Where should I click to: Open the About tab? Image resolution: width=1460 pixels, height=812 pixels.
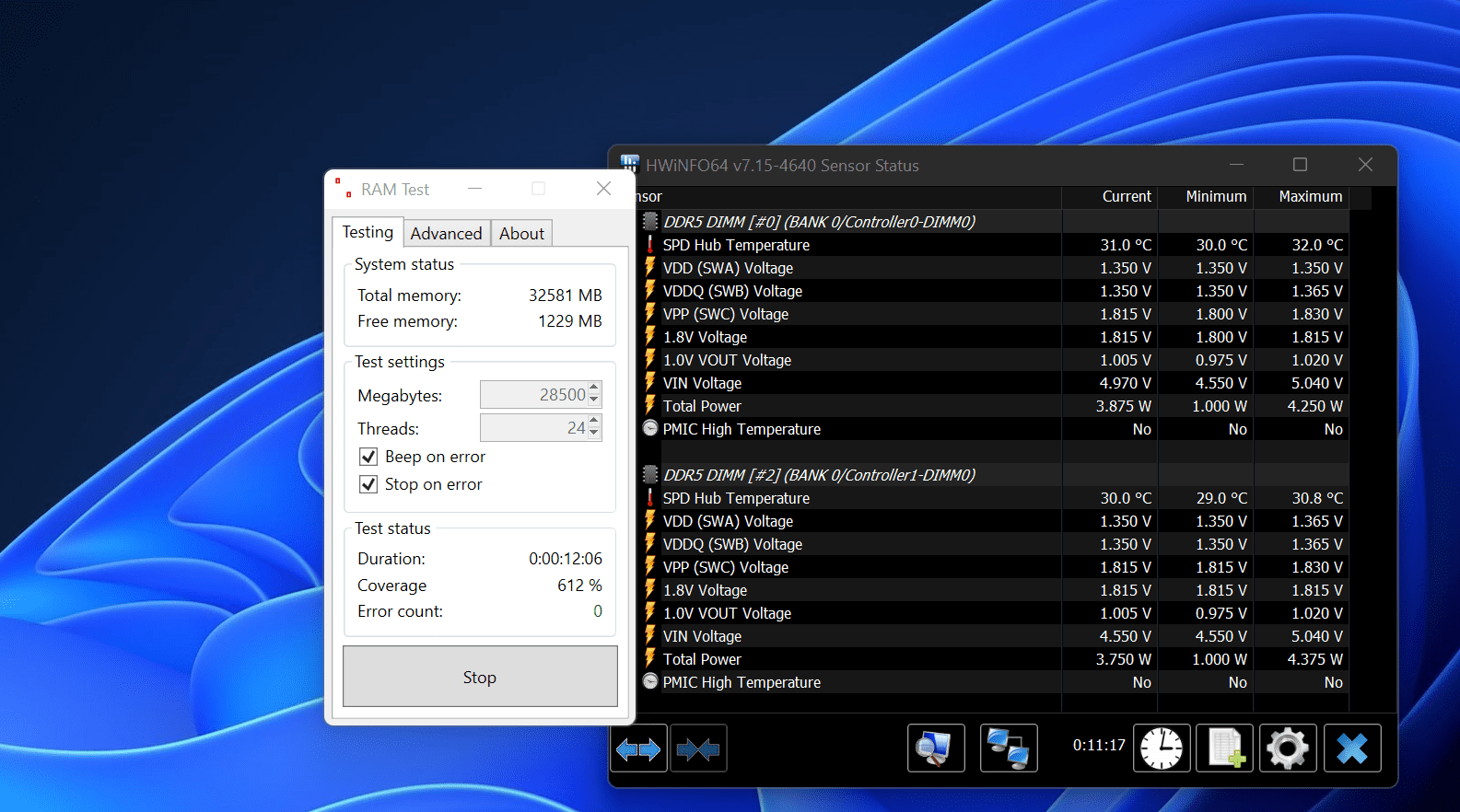(521, 234)
